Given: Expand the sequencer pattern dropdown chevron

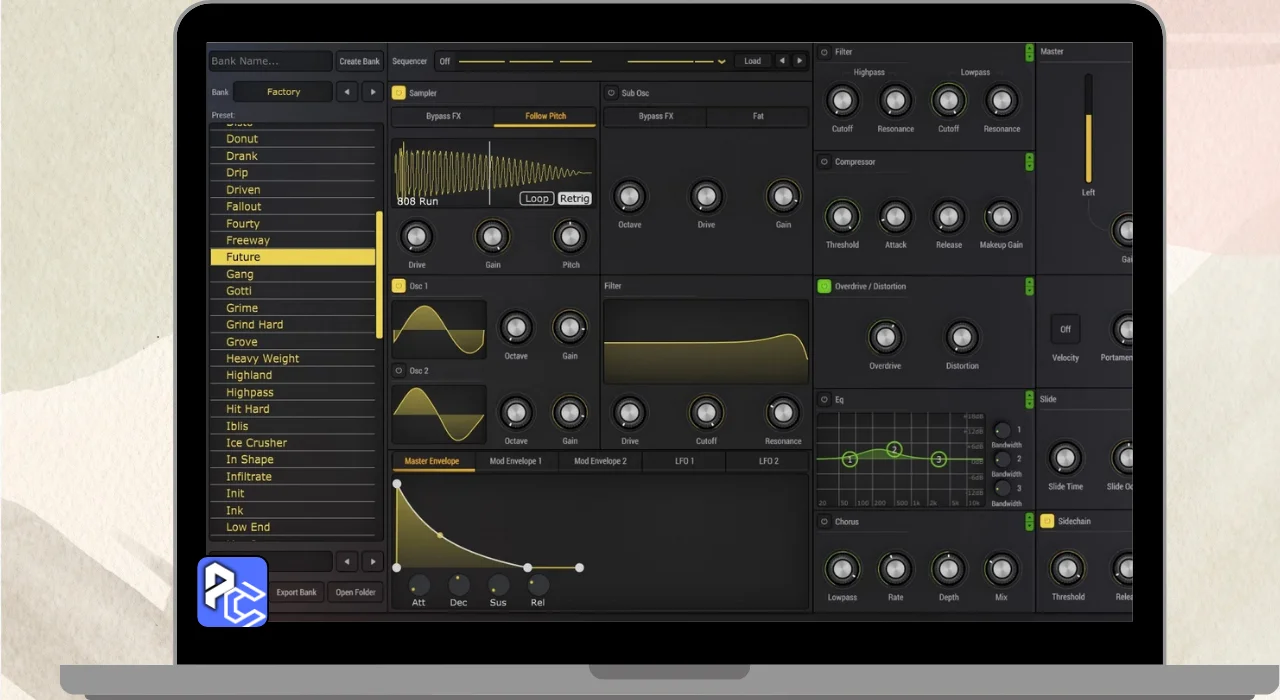Looking at the screenshot, I should pos(722,62).
